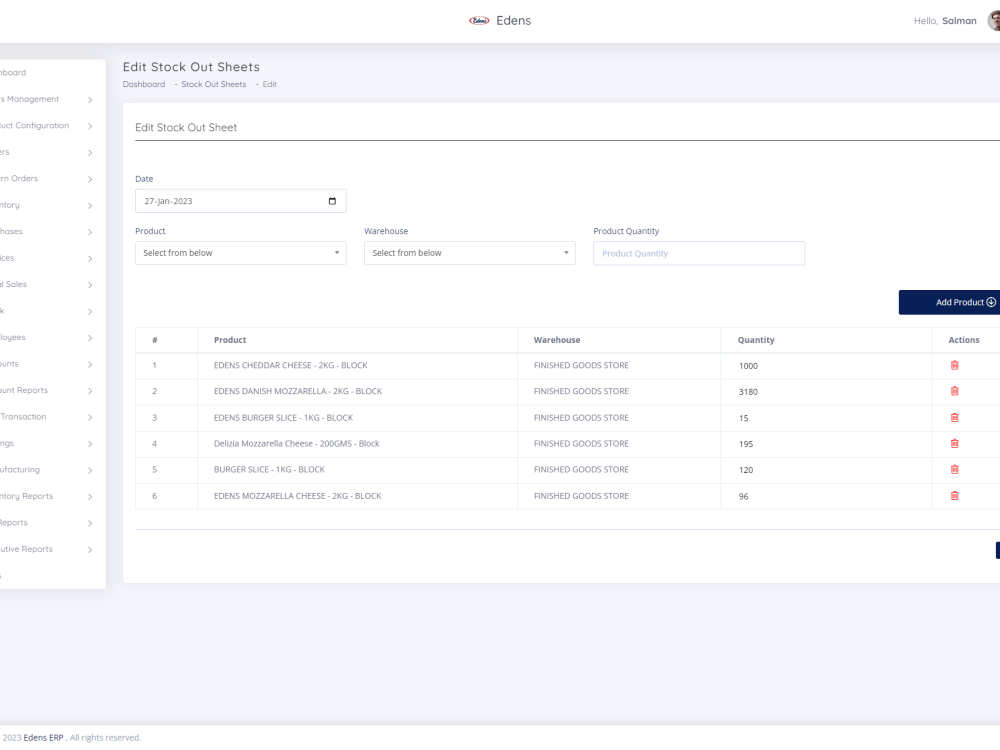
Task: Remove the EDENS MOZZARELLA CHEESE row
Action: tap(954, 496)
